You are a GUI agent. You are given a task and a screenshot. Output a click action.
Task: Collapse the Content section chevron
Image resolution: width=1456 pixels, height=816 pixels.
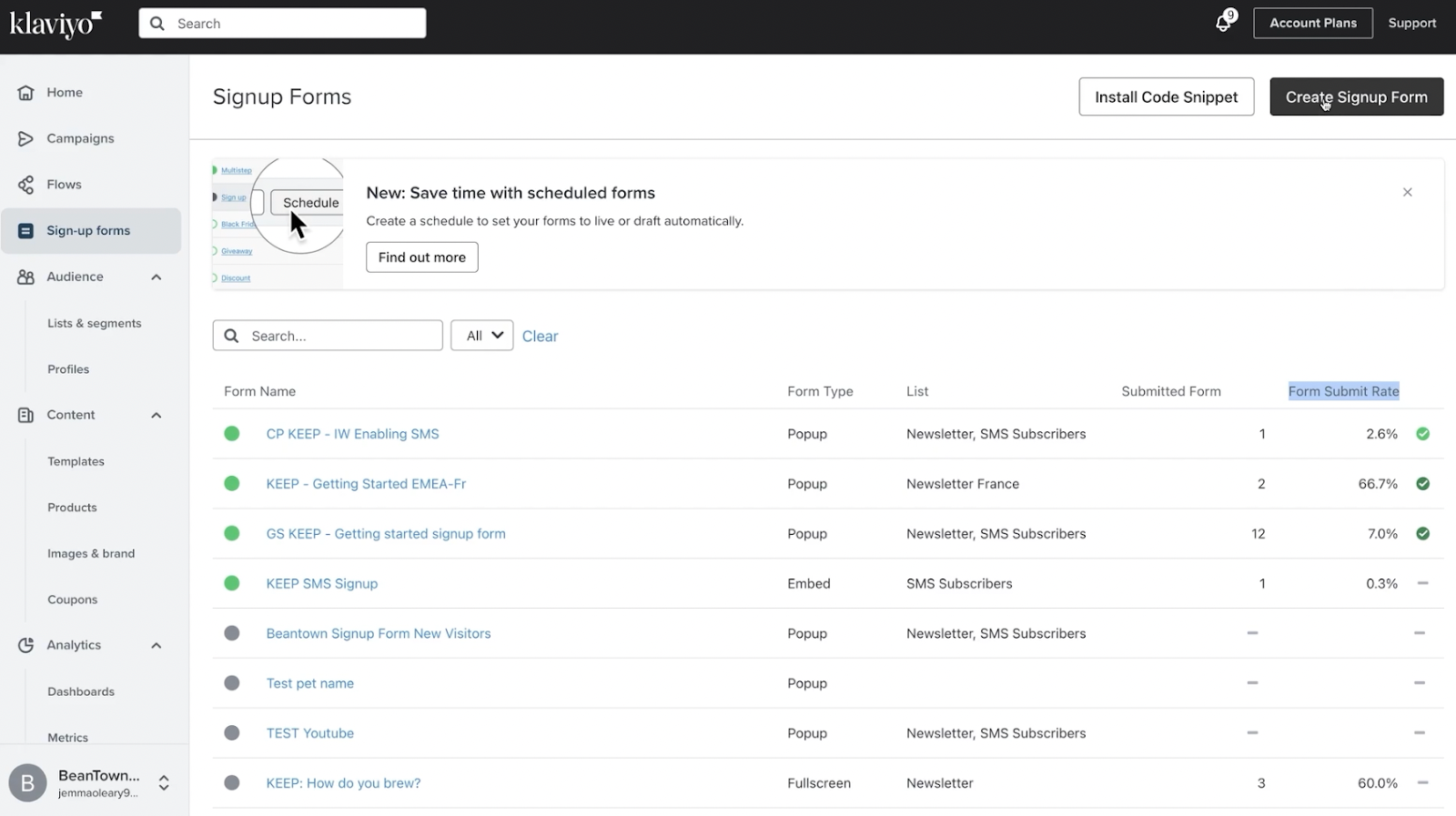coord(157,416)
